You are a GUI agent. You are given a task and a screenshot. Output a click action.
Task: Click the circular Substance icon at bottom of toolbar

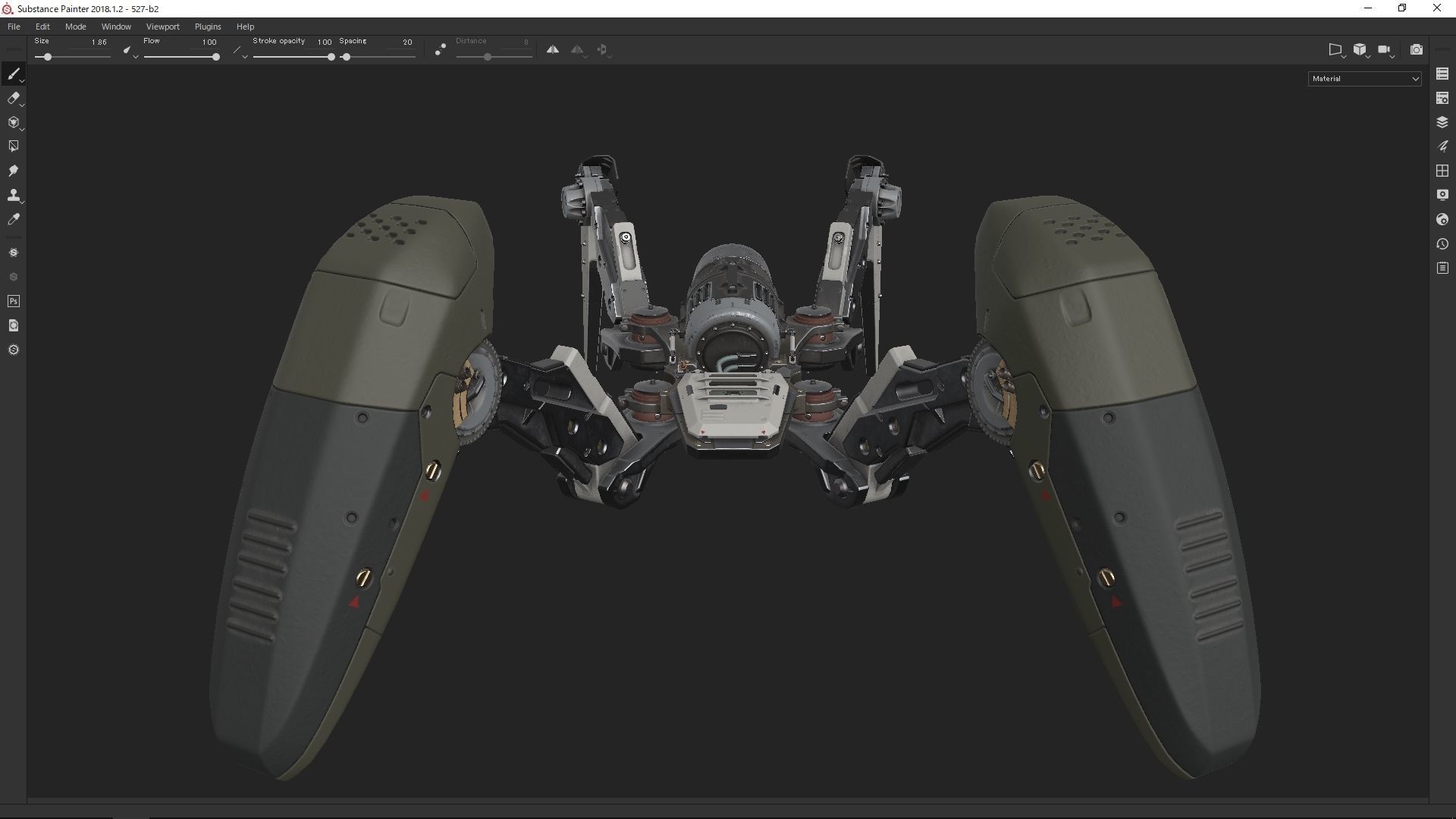pyautogui.click(x=13, y=350)
